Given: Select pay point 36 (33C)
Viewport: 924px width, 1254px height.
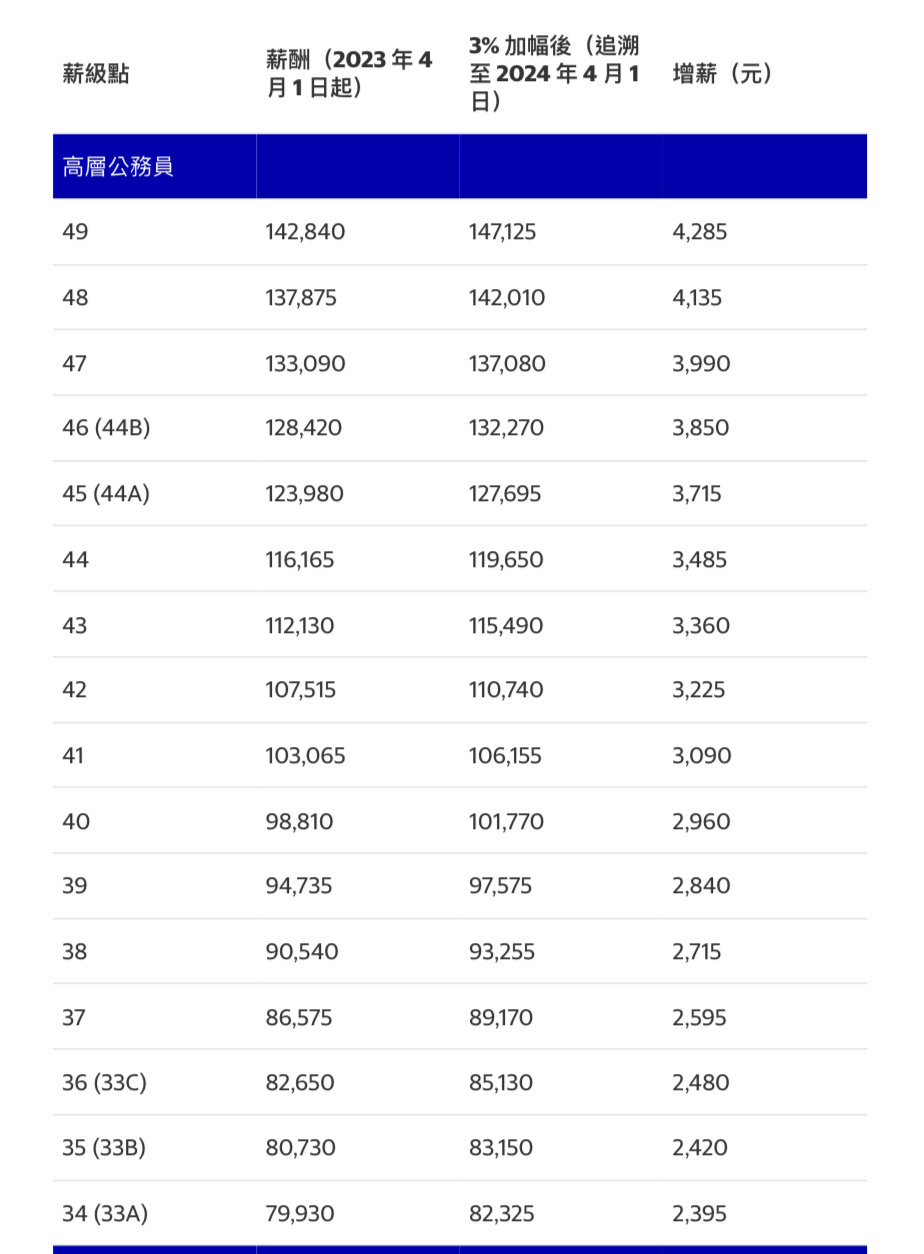Looking at the screenshot, I should [104, 1082].
